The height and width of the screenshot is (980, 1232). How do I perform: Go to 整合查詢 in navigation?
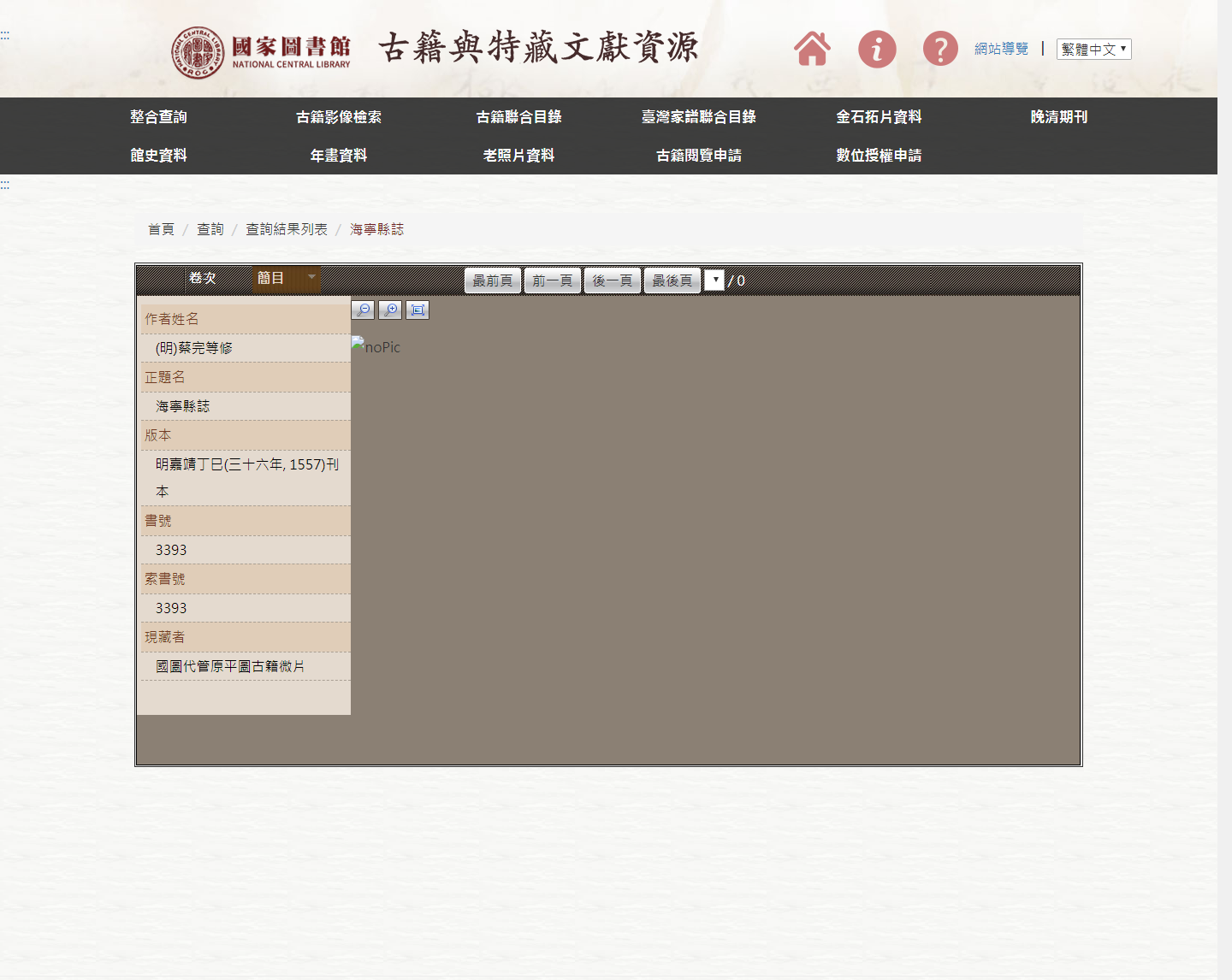coord(158,117)
